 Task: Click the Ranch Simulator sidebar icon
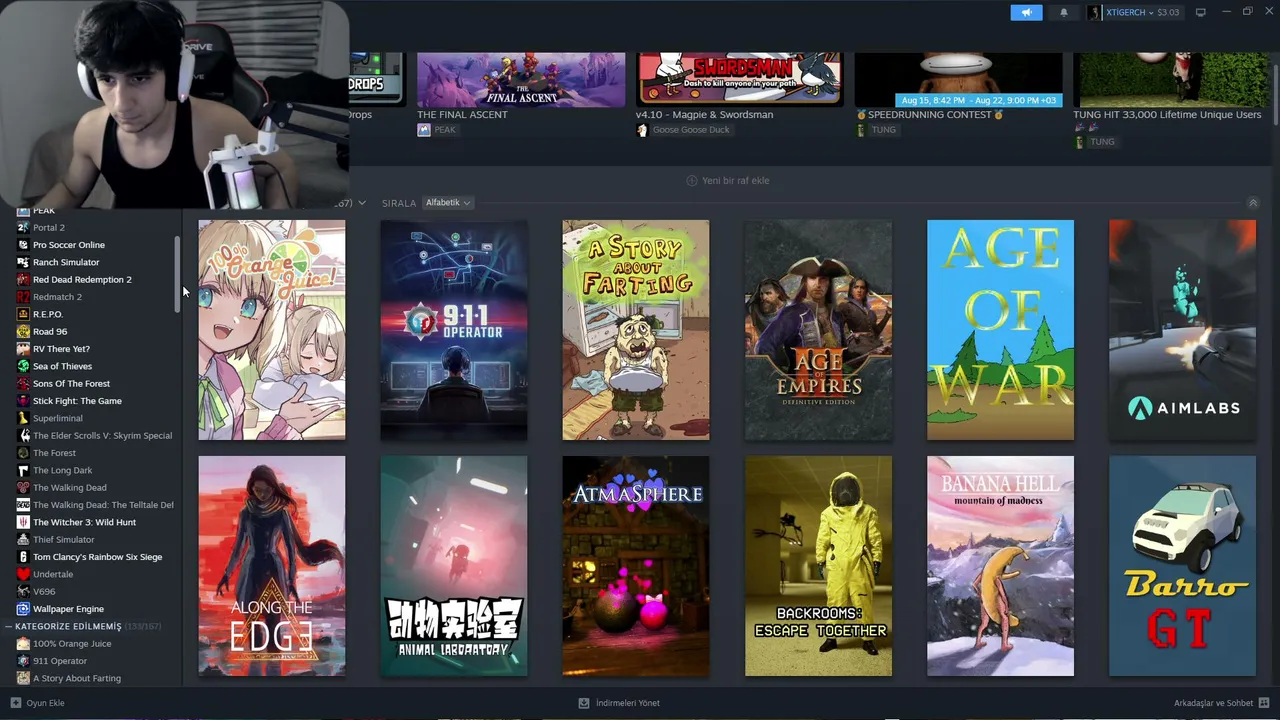[23, 262]
